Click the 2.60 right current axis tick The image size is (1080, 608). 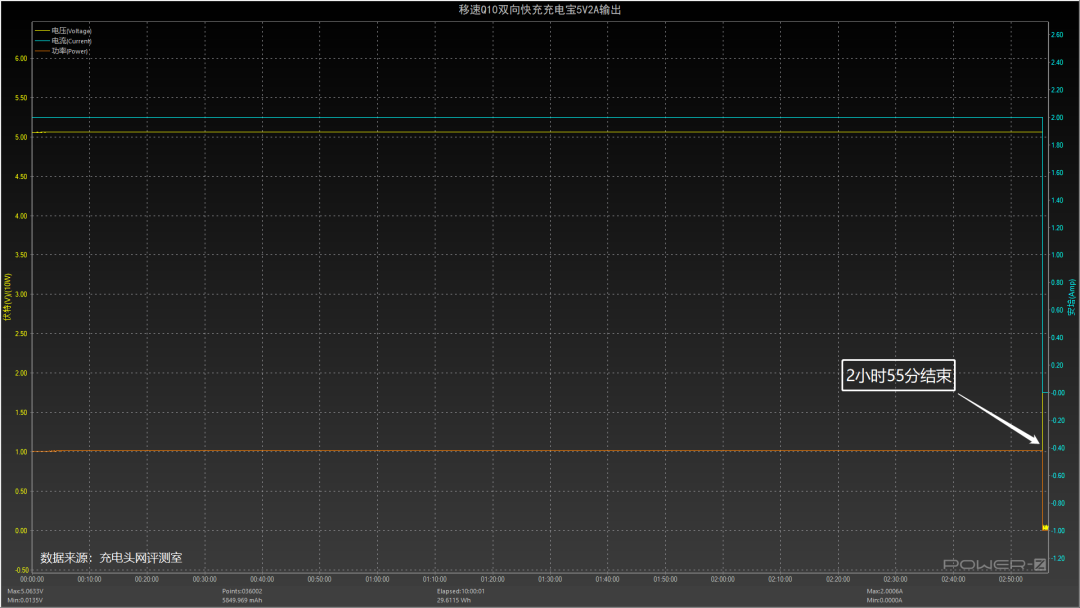pos(1057,35)
